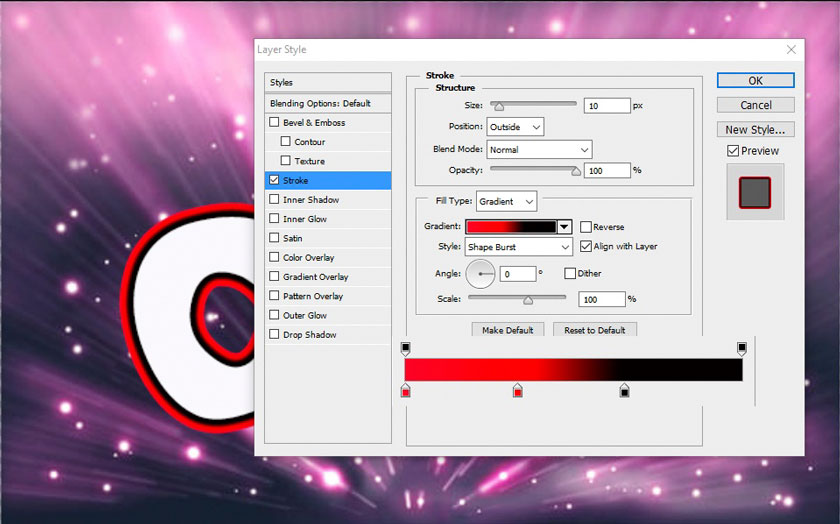Click the Make Default button
Screen dimensions: 840x524
tap(508, 330)
